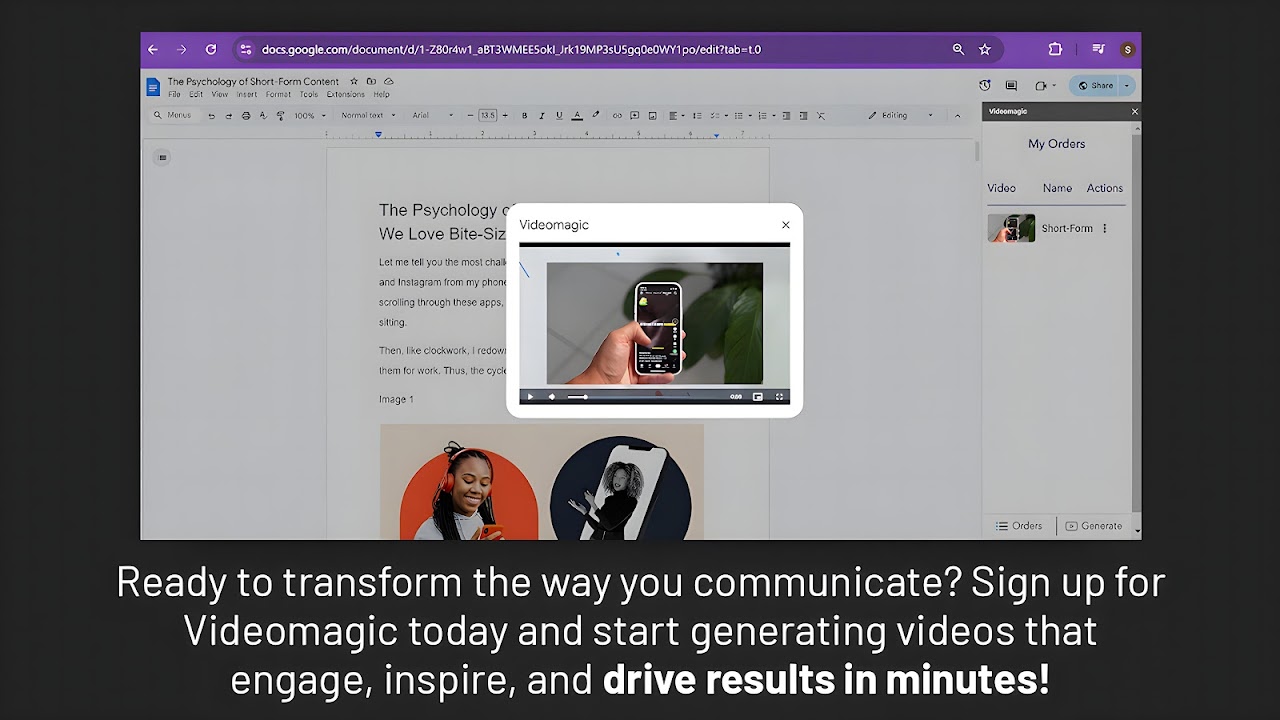Open the checklist dropdown

718,116
